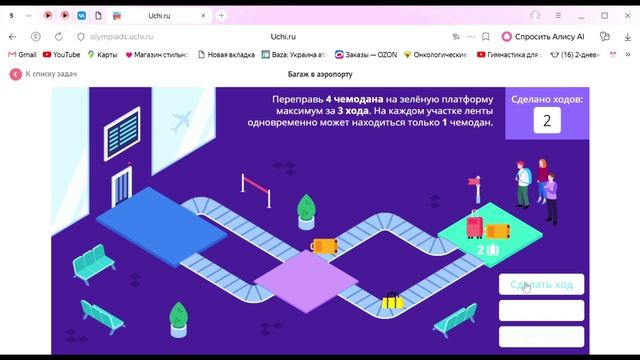Click the Спросить Алису AI button

tap(543, 37)
